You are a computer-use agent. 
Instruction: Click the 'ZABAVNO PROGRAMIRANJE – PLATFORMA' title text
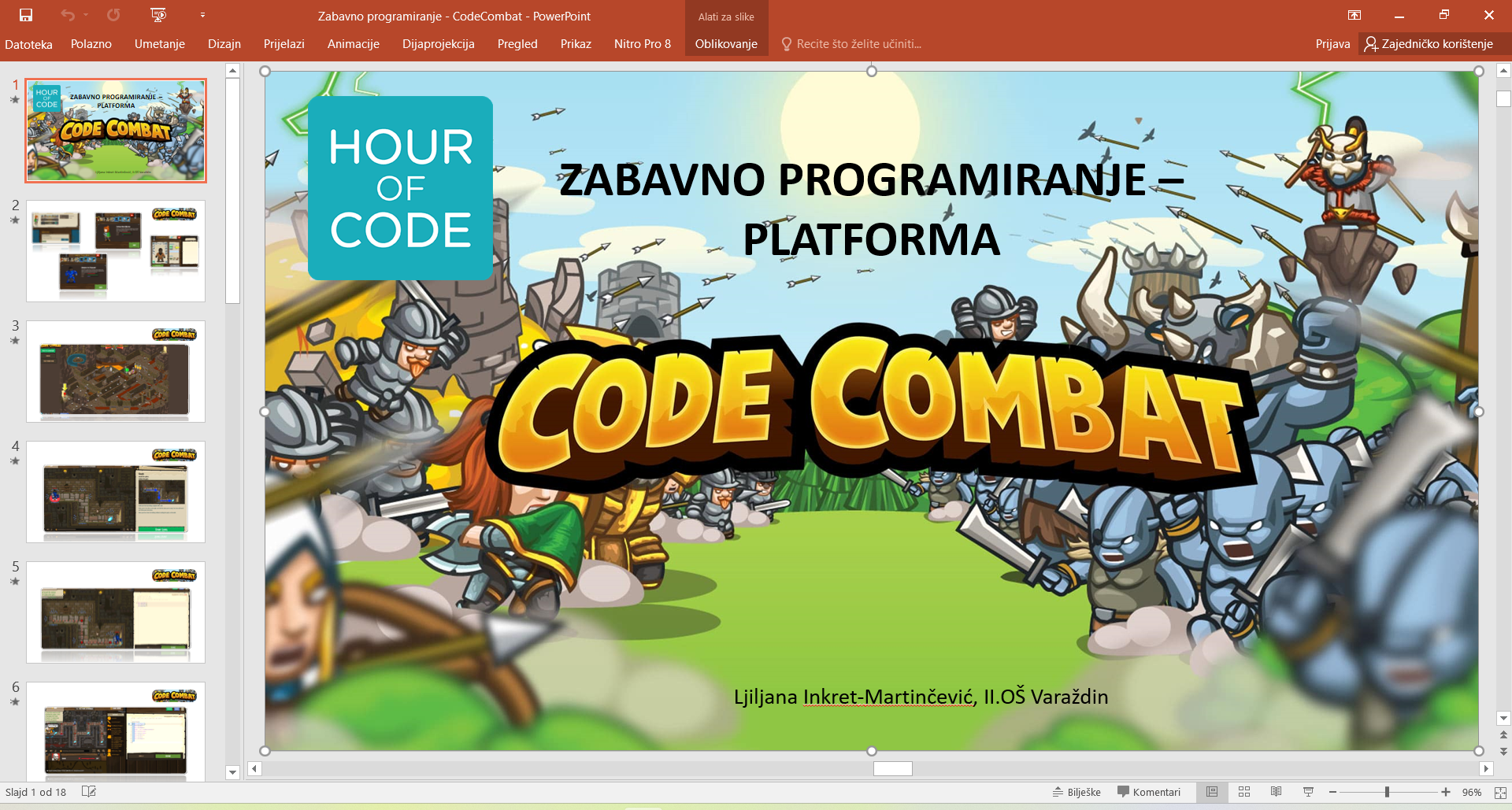coord(872,209)
